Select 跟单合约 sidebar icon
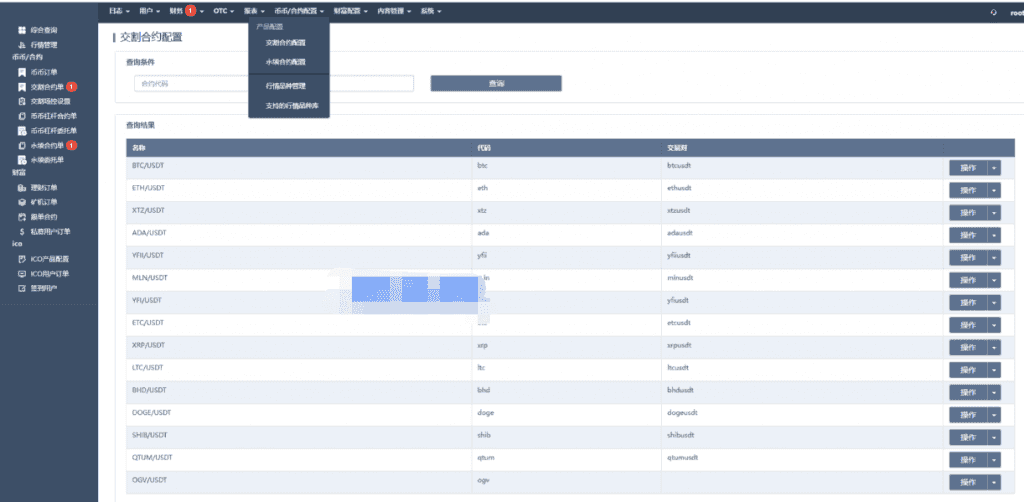Viewport: 1024px width, 502px height. pos(22,217)
